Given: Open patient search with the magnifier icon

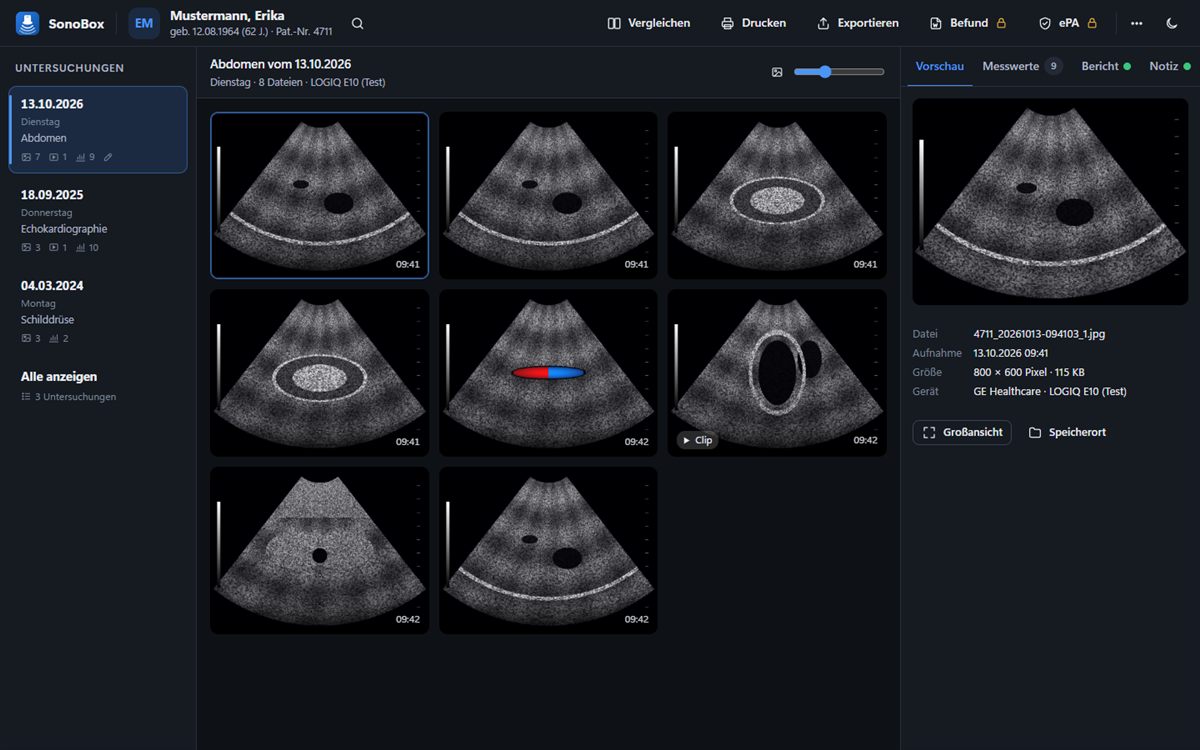Looking at the screenshot, I should click(x=358, y=23).
